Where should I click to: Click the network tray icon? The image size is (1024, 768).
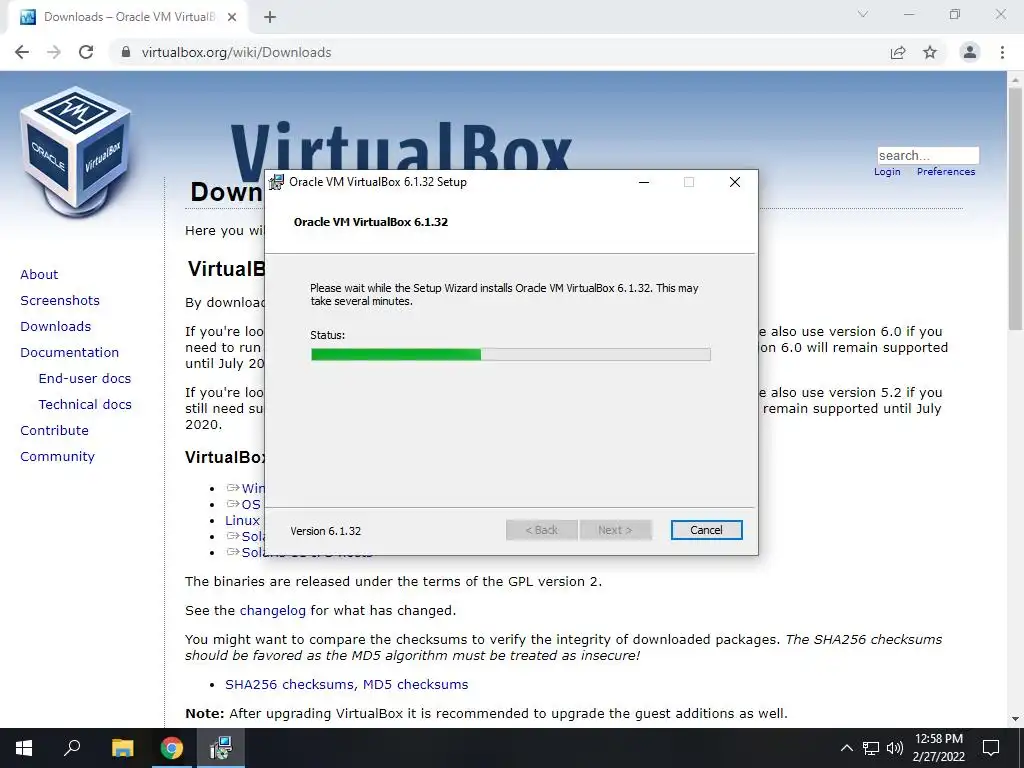coord(871,748)
